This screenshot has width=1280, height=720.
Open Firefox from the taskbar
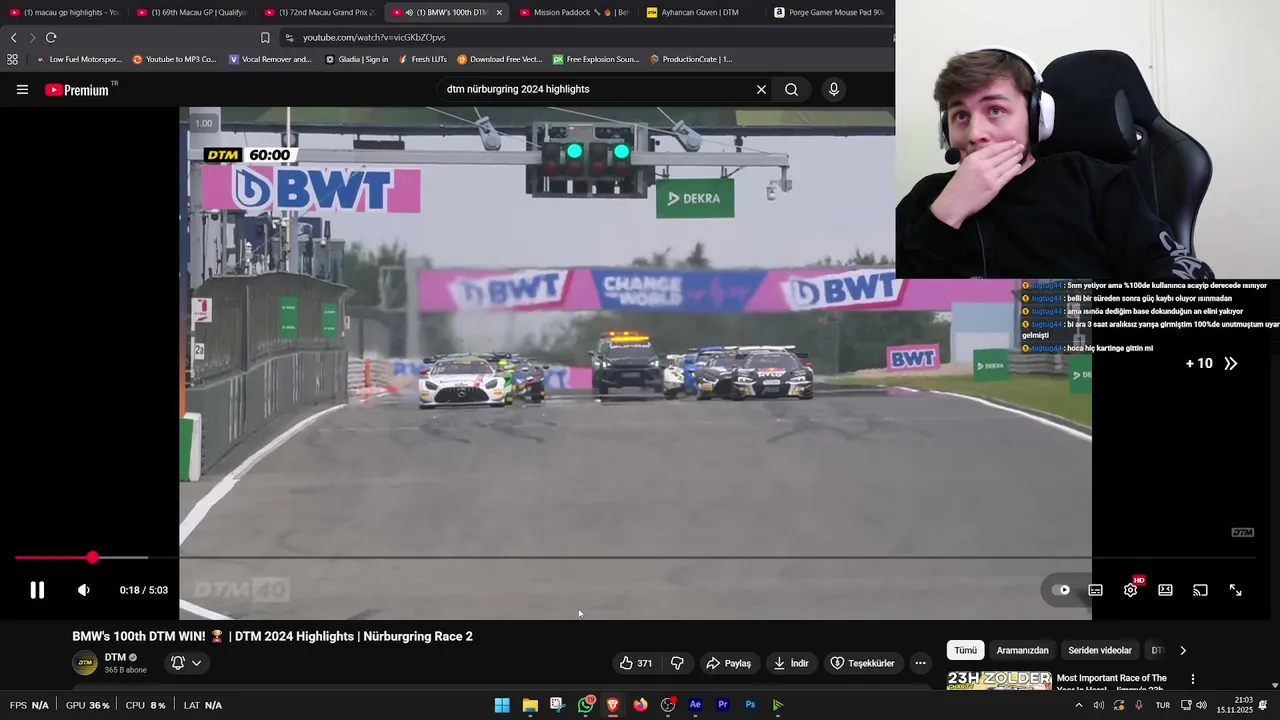pyautogui.click(x=640, y=705)
